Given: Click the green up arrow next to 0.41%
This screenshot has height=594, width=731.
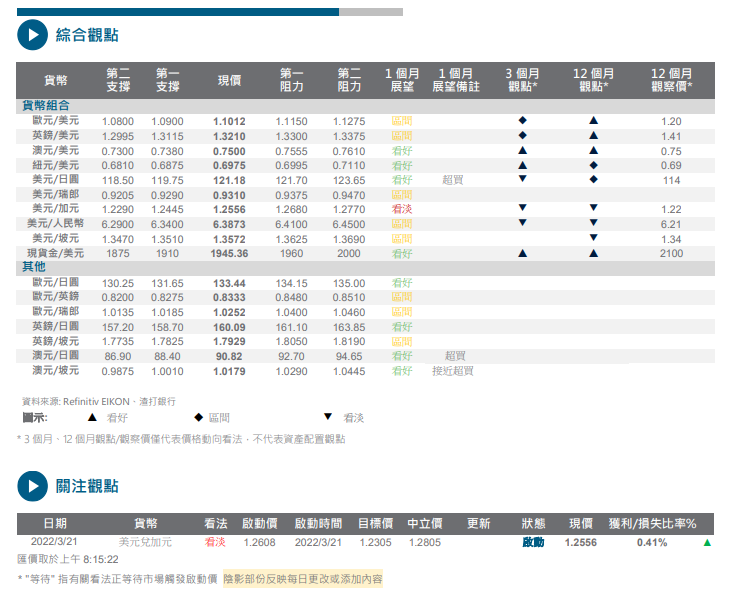Looking at the screenshot, I should click(x=708, y=543).
